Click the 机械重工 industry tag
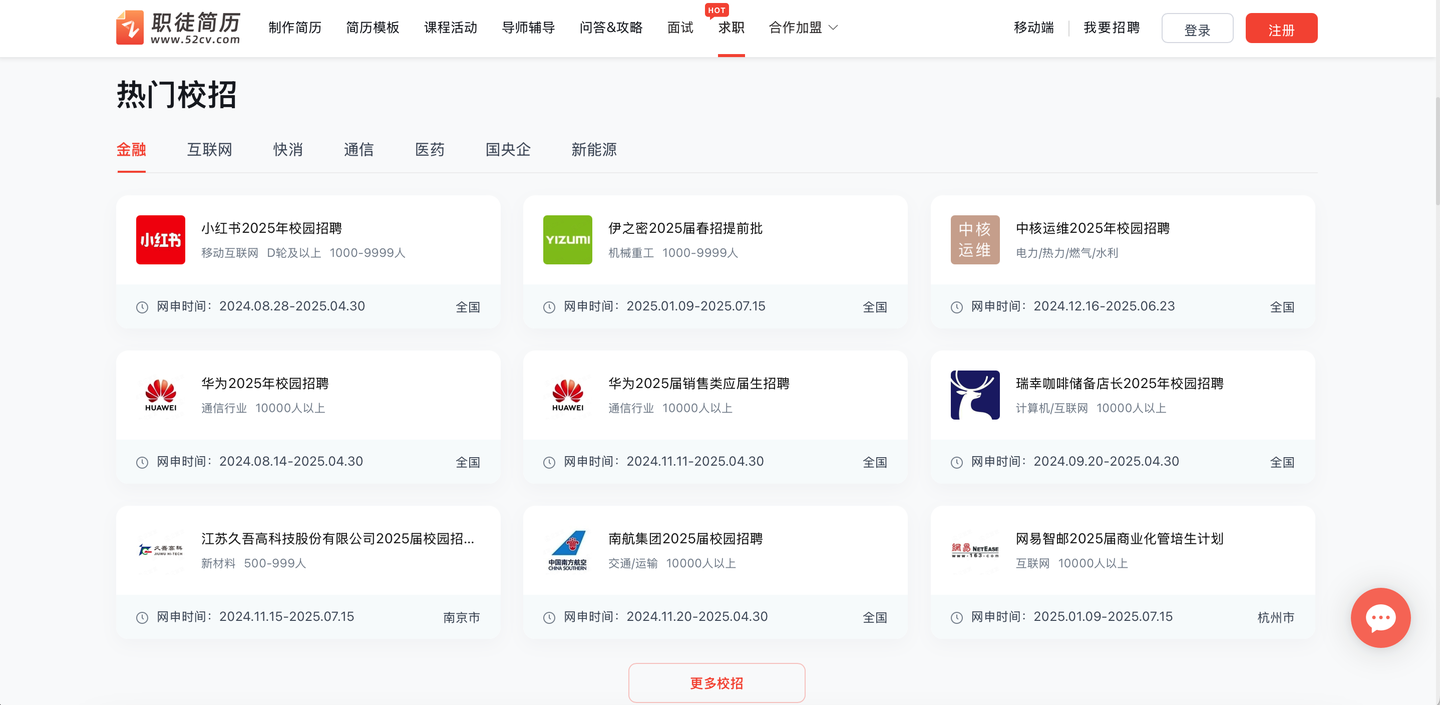 coord(631,253)
